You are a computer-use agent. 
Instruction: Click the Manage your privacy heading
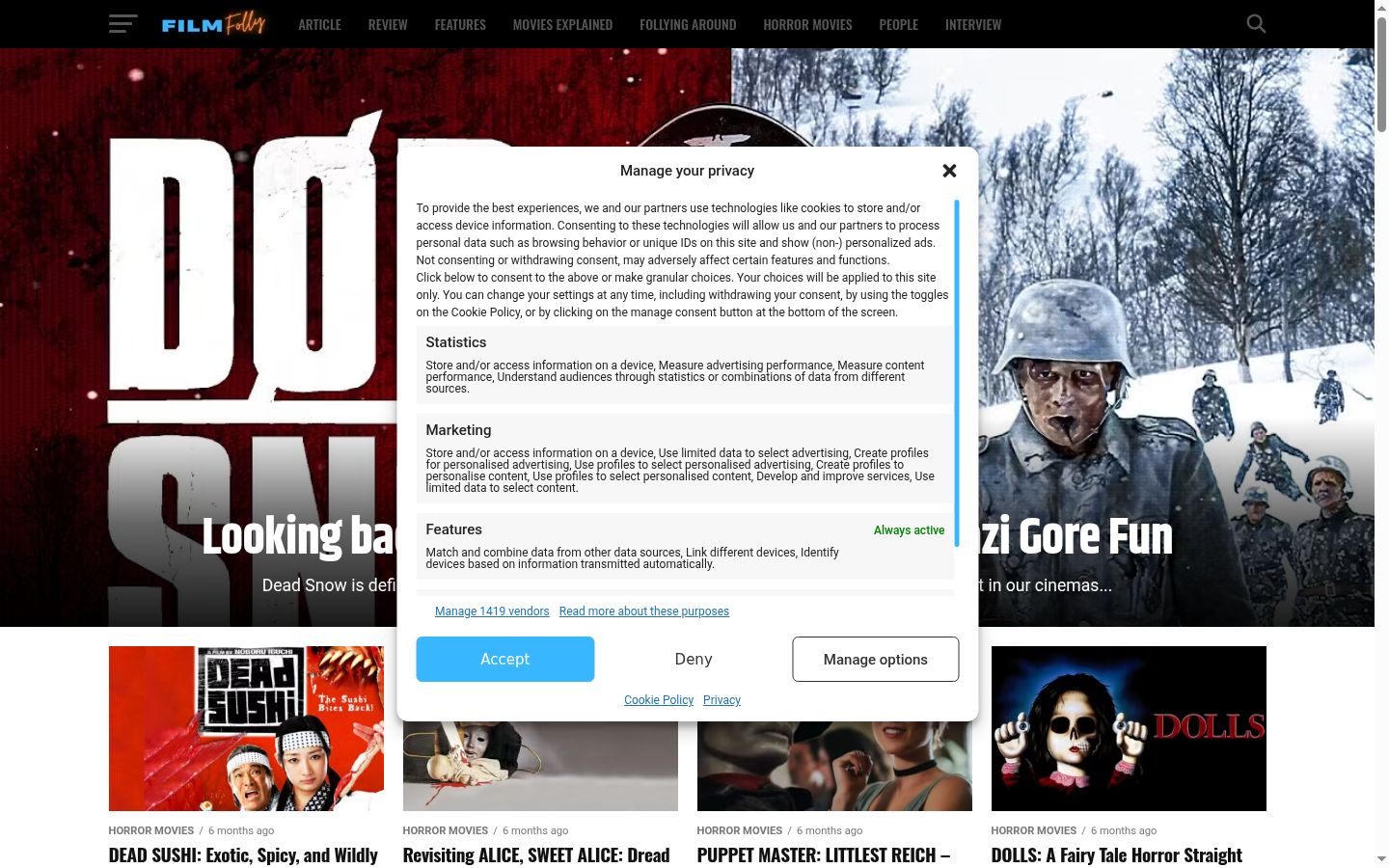(688, 171)
